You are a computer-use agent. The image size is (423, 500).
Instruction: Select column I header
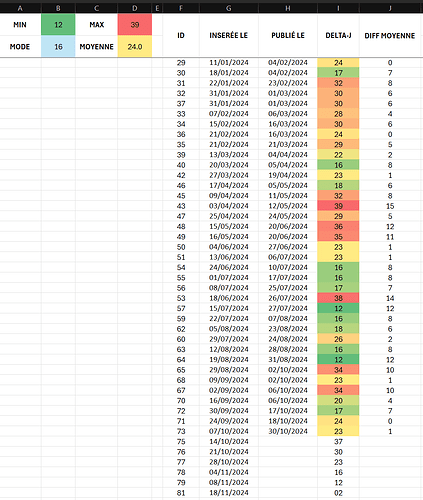tap(338, 8)
